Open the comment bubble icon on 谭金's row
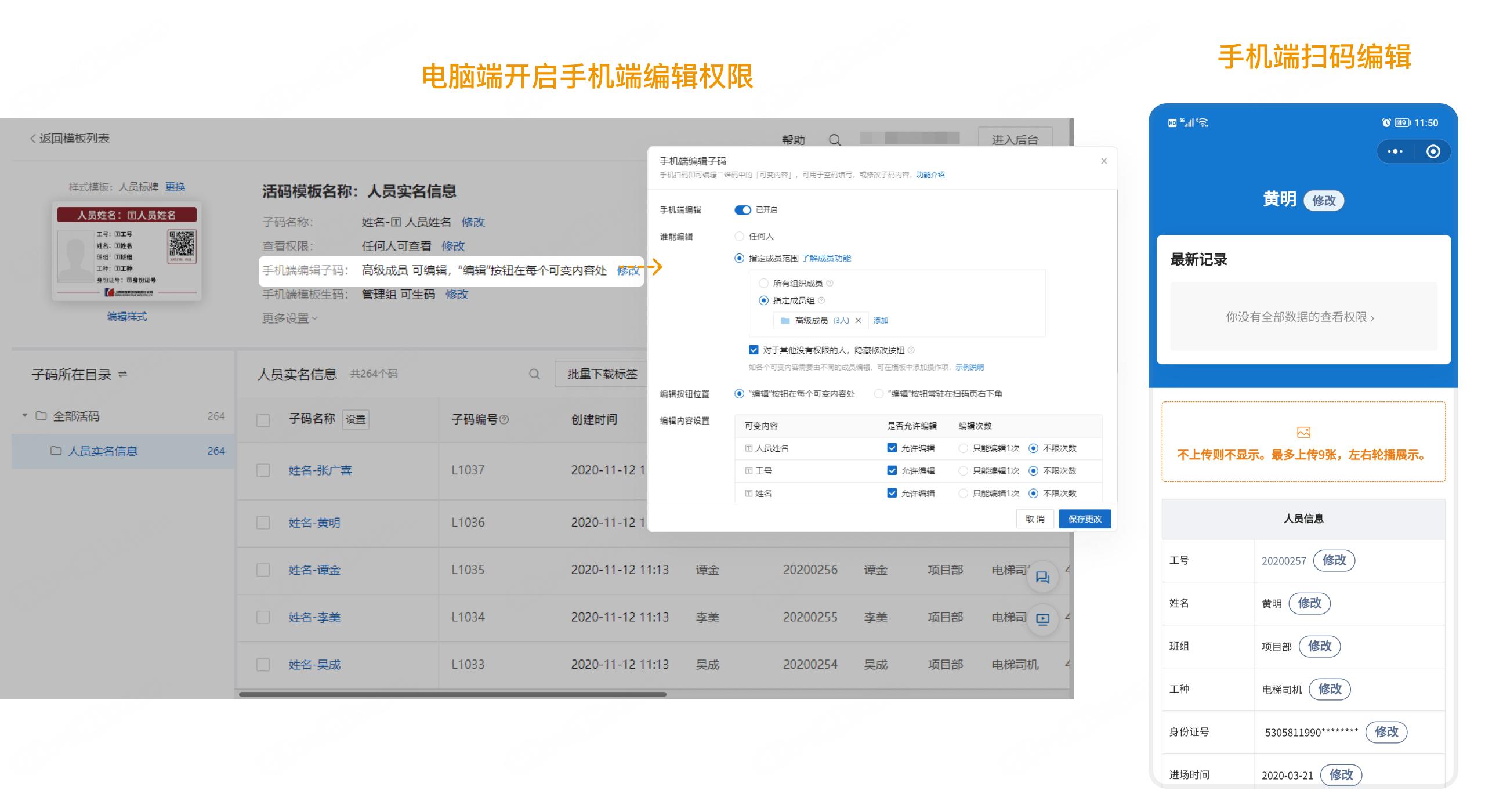 [x=1042, y=577]
